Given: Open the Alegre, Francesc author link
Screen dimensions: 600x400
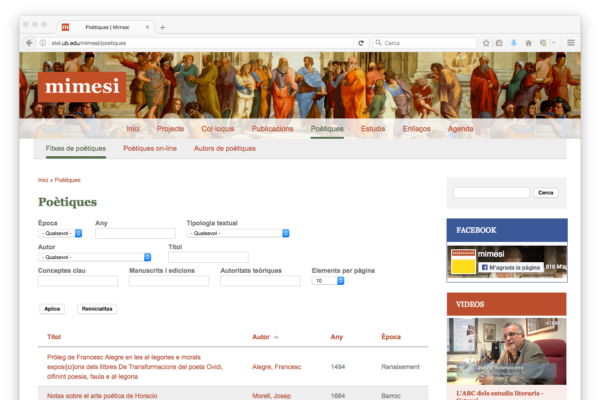Looking at the screenshot, I should tap(276, 367).
